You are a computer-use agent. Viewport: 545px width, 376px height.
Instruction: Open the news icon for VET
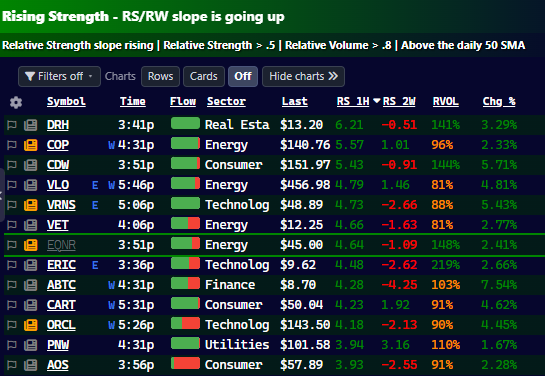[31, 225]
